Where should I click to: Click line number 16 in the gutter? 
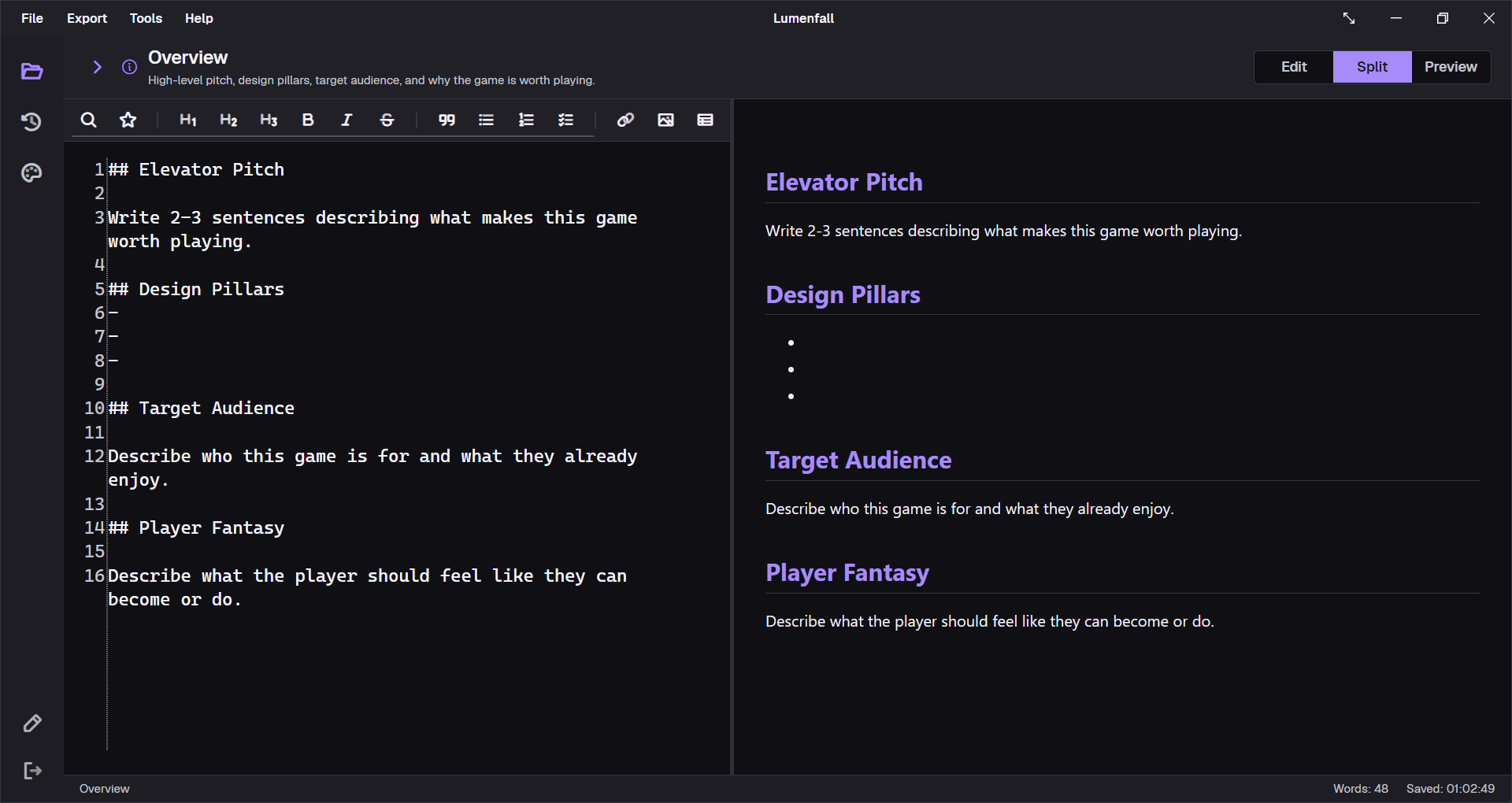(x=94, y=575)
